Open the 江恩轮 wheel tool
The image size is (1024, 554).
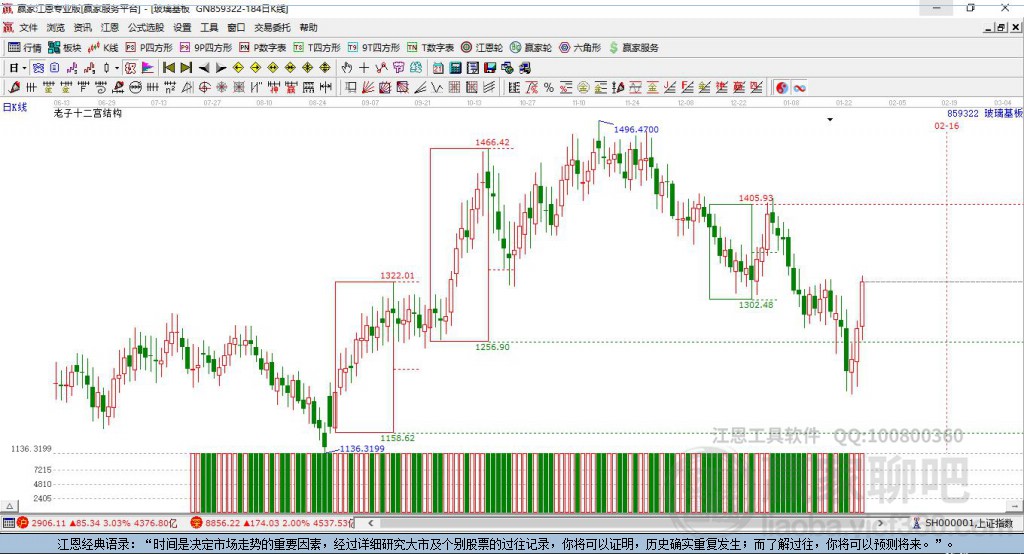[482, 48]
